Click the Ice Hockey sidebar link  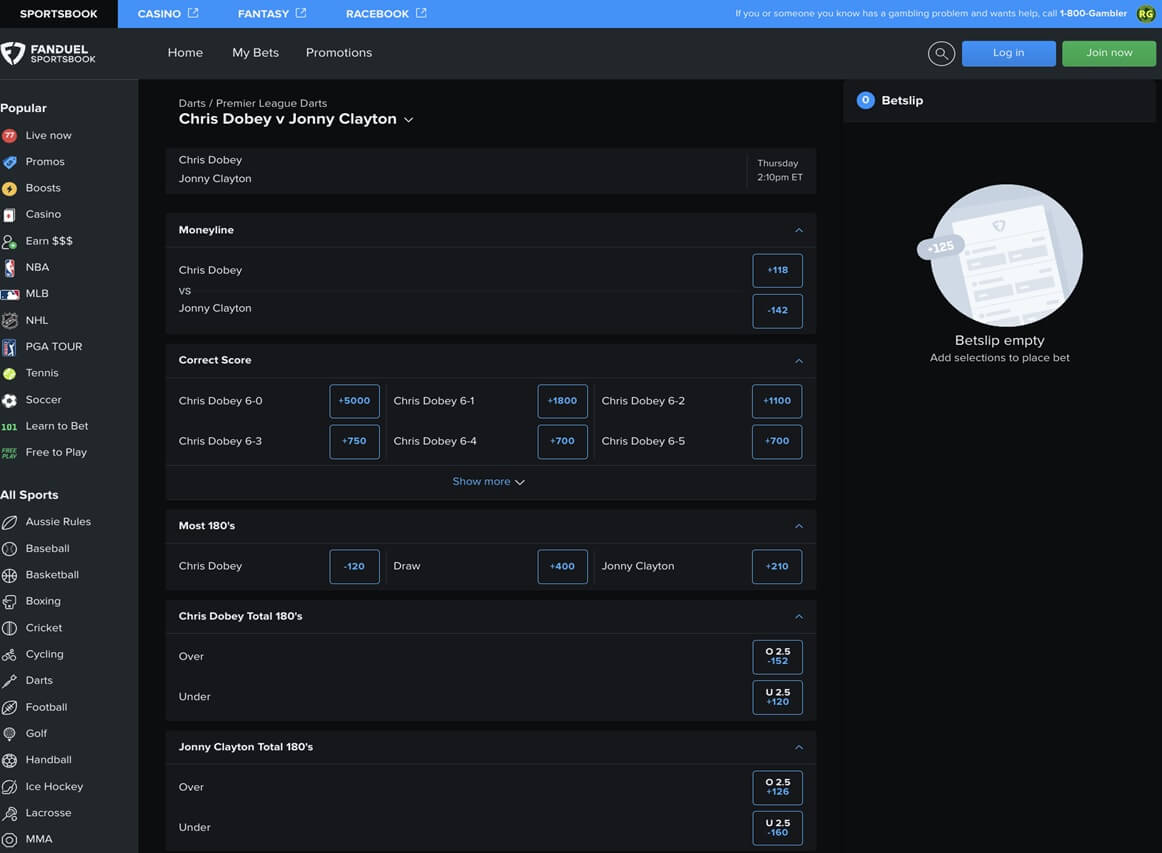(x=54, y=787)
